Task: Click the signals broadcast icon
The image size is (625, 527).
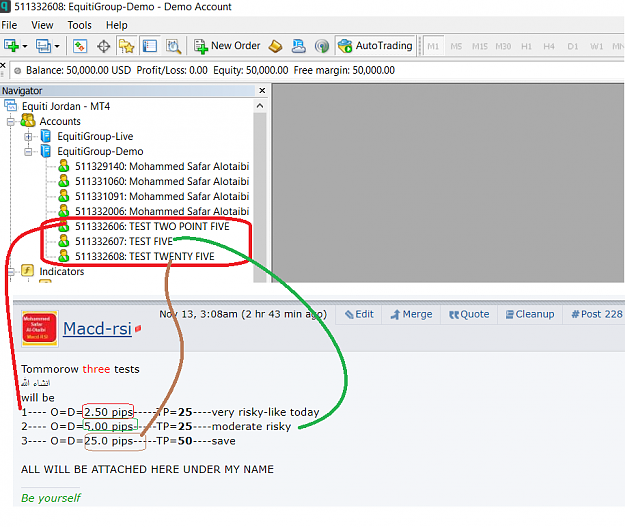Action: (322, 46)
